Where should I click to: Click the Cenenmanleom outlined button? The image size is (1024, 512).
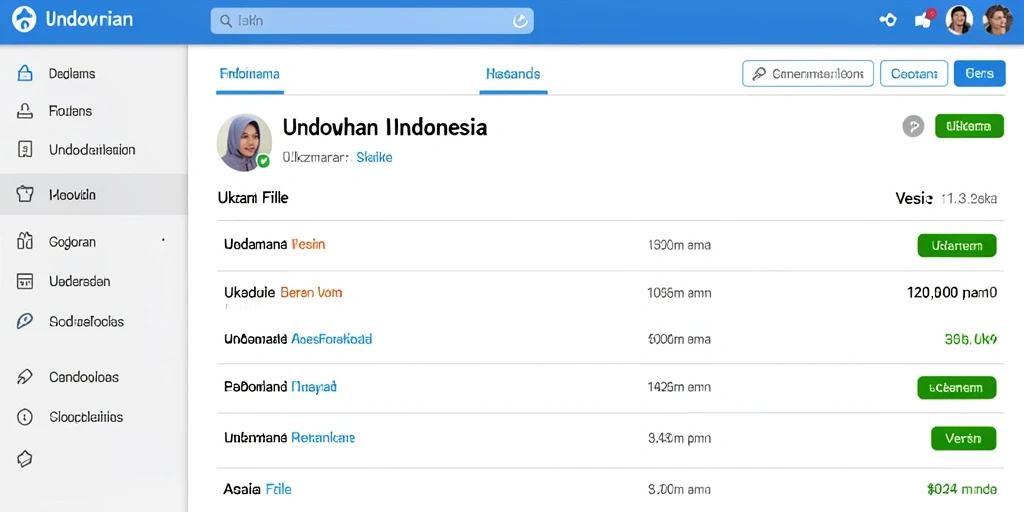pyautogui.click(x=808, y=74)
